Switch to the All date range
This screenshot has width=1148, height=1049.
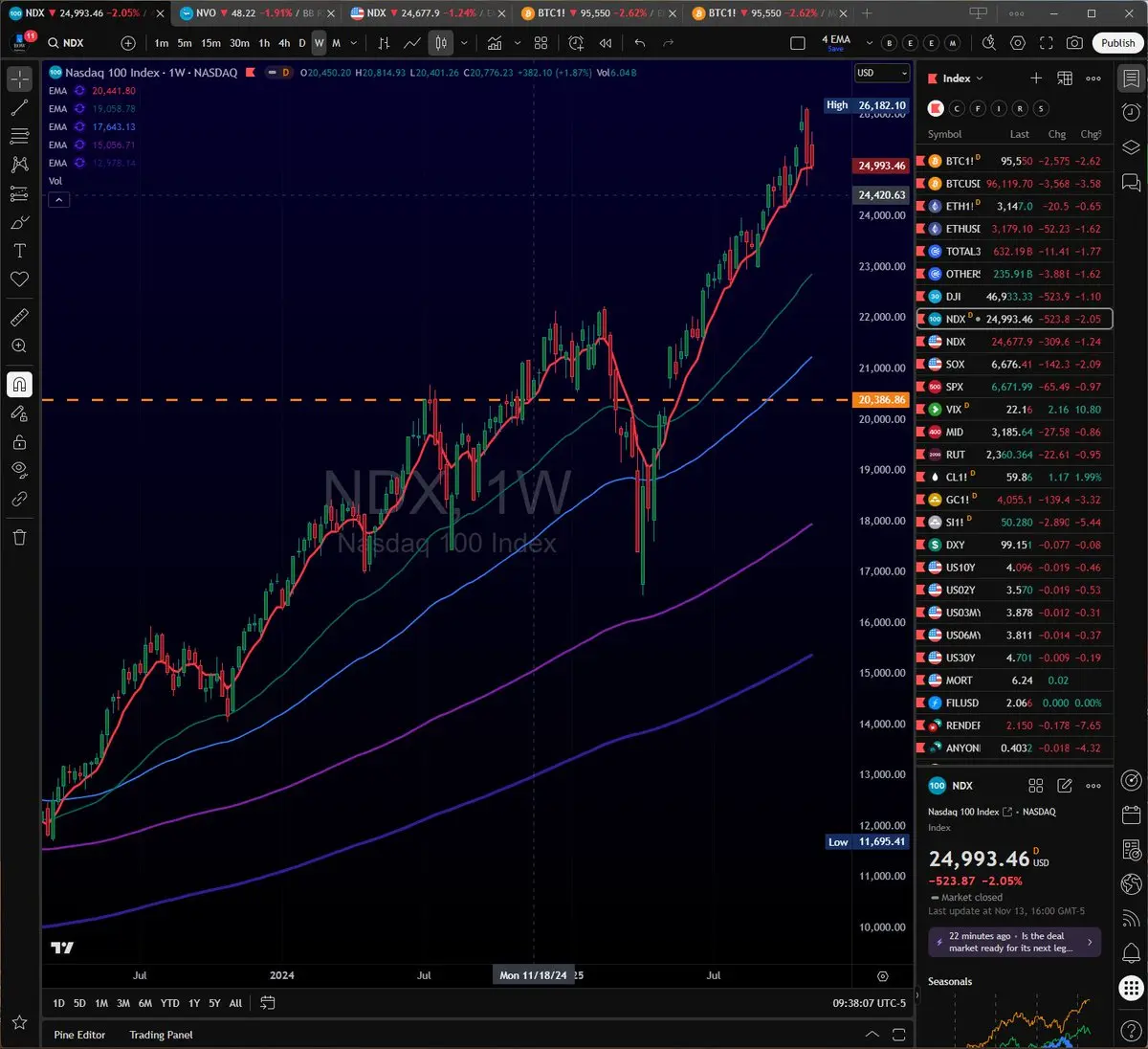click(235, 1003)
